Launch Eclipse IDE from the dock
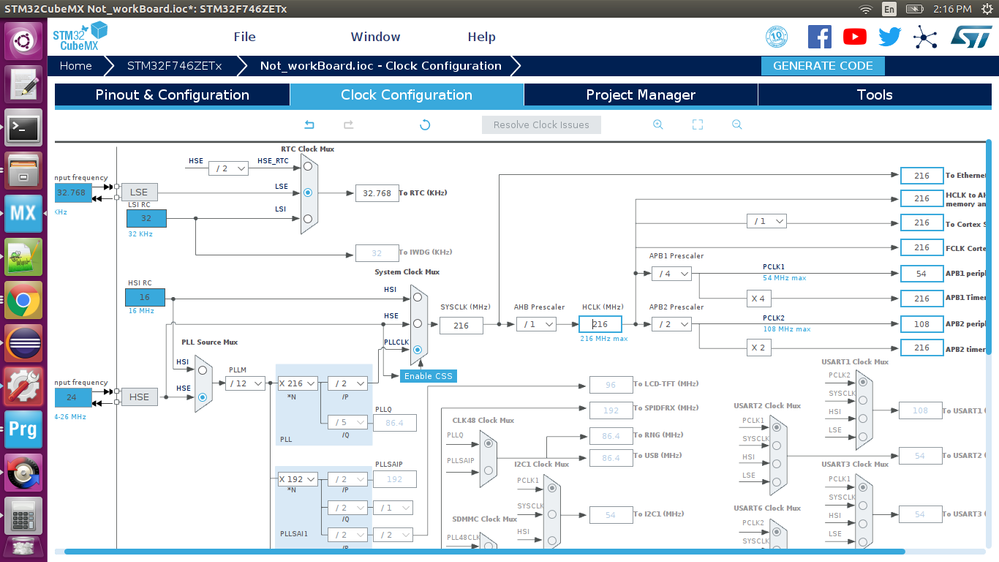The height and width of the screenshot is (562, 999). [24, 343]
